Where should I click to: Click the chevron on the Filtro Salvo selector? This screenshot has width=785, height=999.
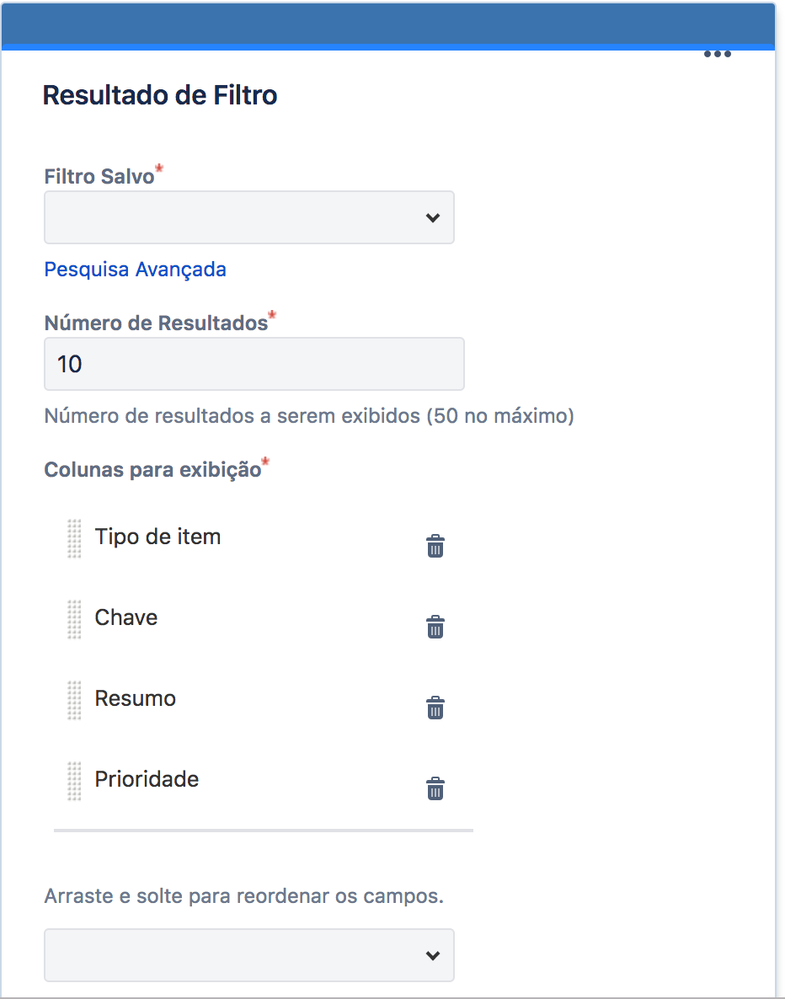click(433, 217)
